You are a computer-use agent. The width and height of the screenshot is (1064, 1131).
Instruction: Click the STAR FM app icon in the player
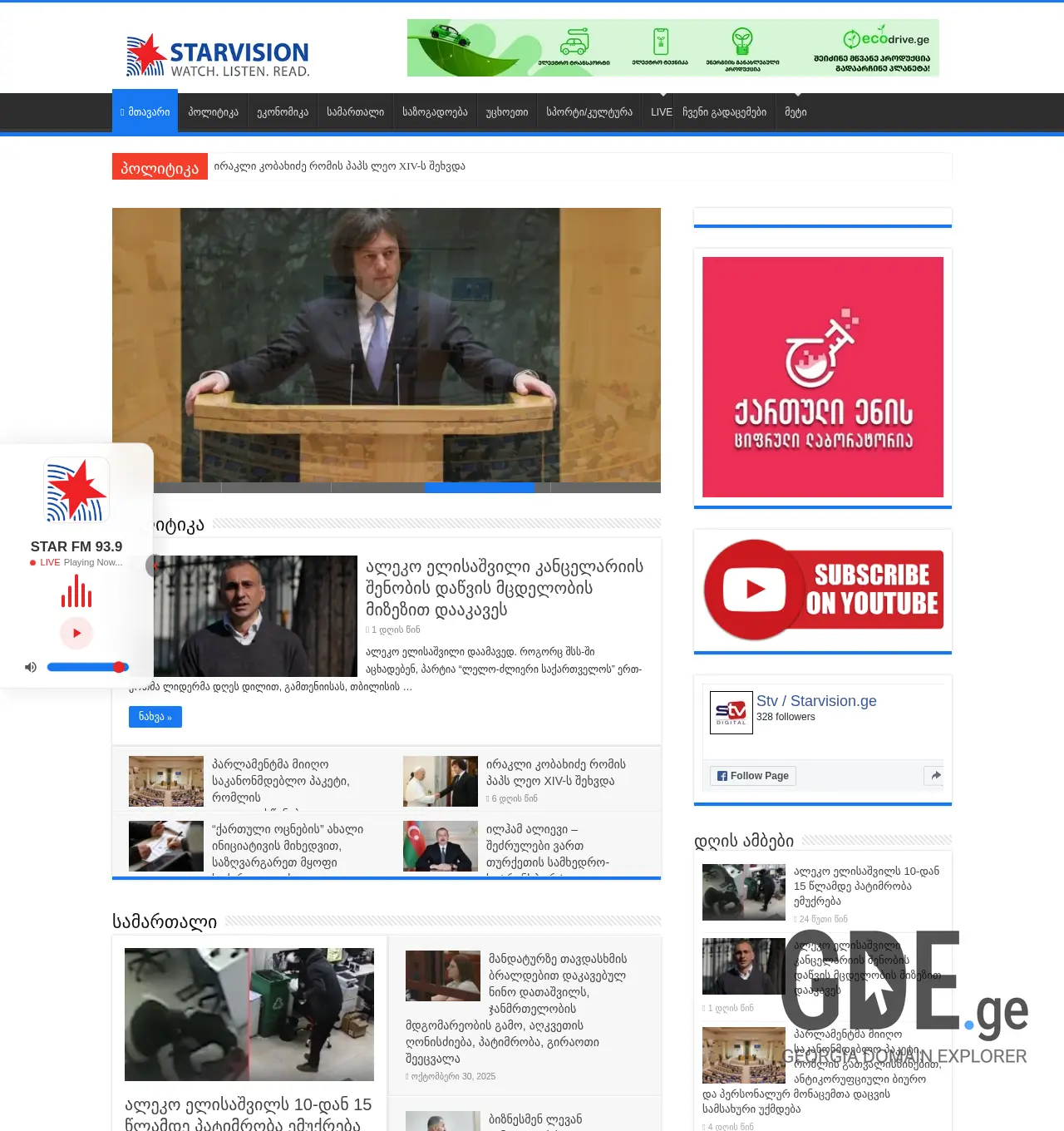pos(76,490)
